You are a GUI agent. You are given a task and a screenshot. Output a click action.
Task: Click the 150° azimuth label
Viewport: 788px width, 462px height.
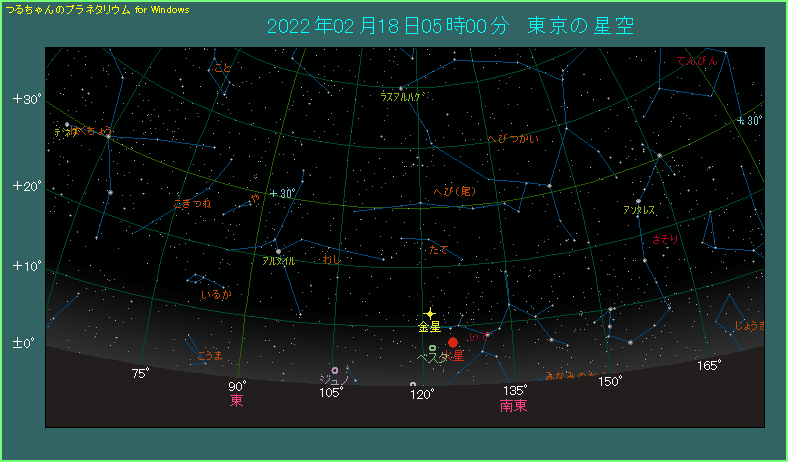tap(610, 381)
